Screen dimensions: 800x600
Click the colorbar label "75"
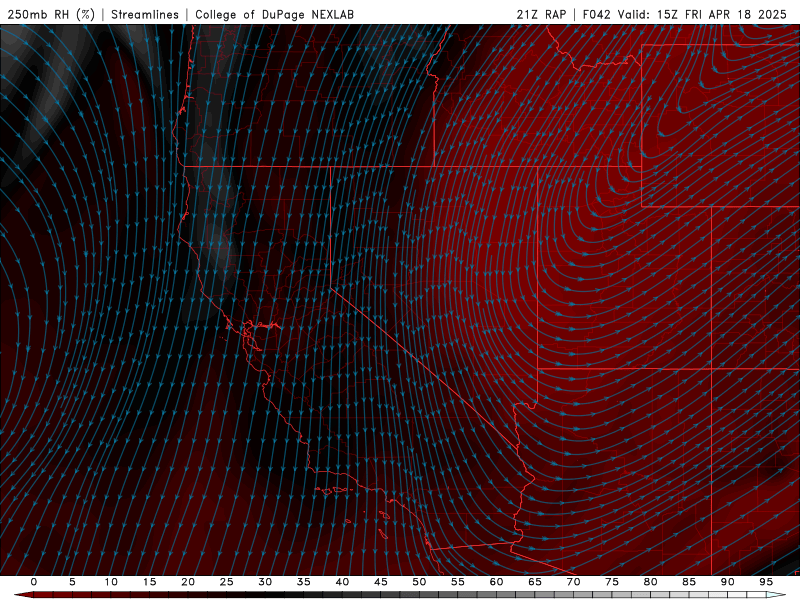tap(612, 582)
